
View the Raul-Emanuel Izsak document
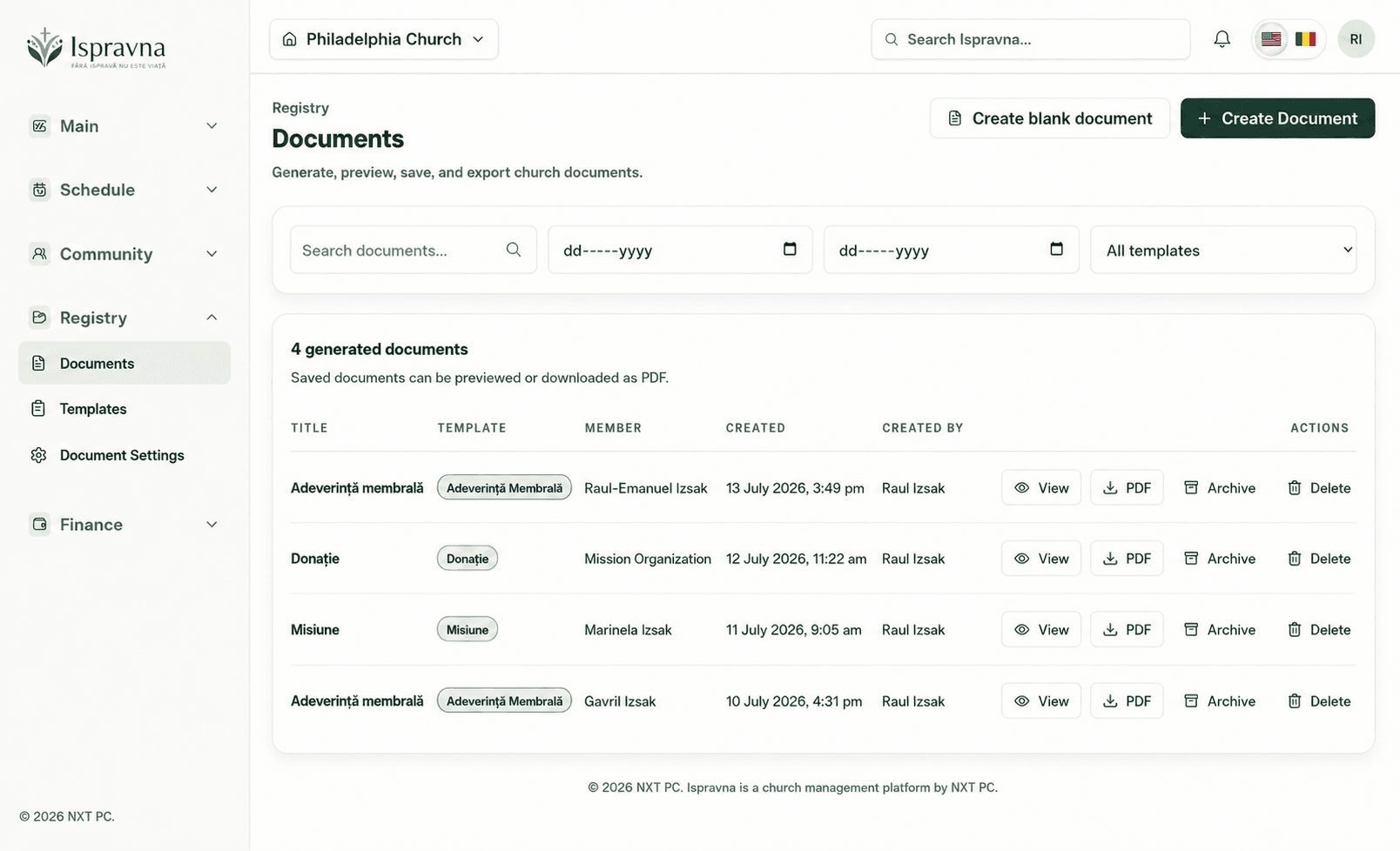coord(1041,488)
